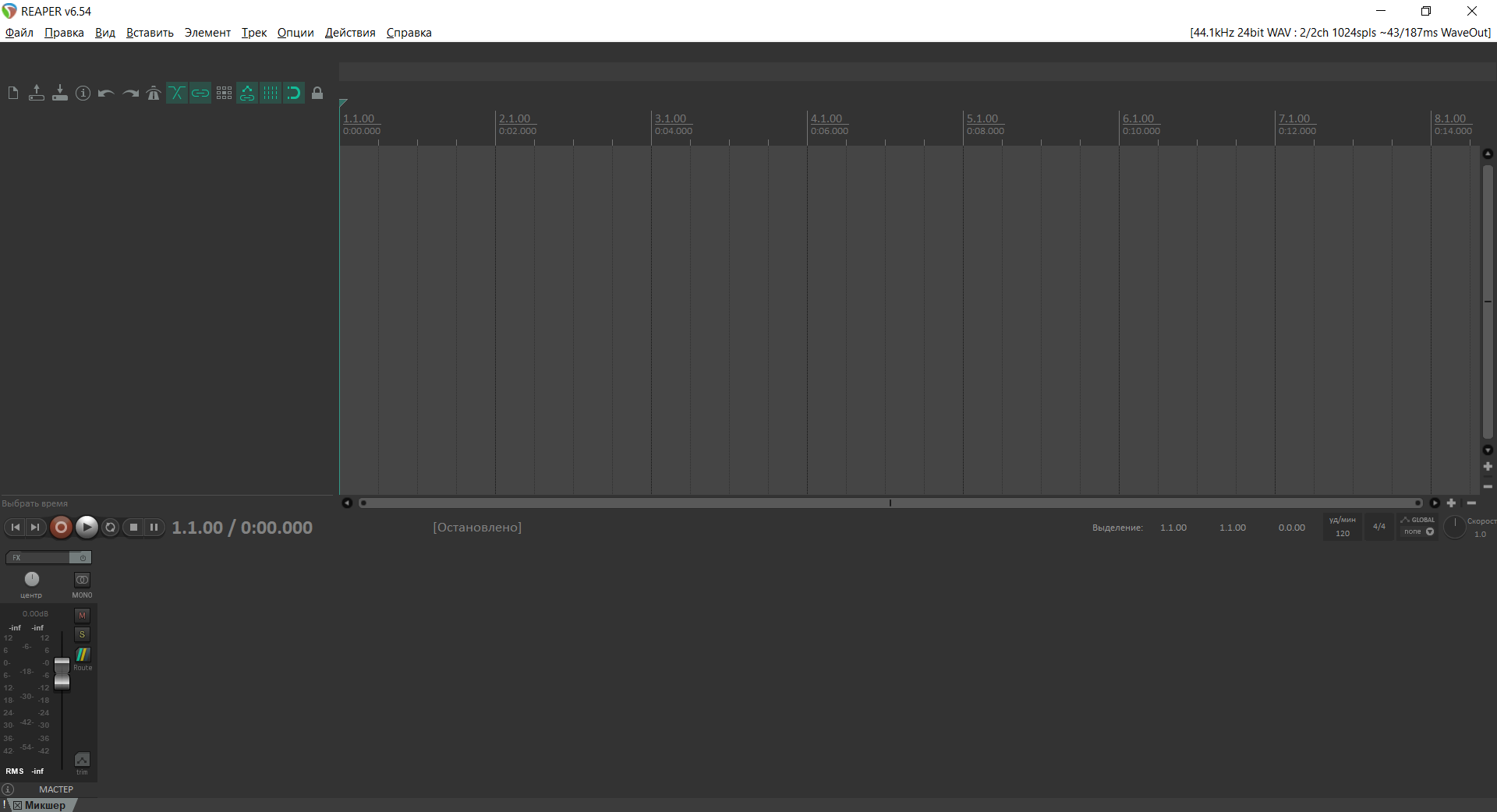Open GLOBAL automation override dropdown none
The height and width of the screenshot is (812, 1497).
1418,531
